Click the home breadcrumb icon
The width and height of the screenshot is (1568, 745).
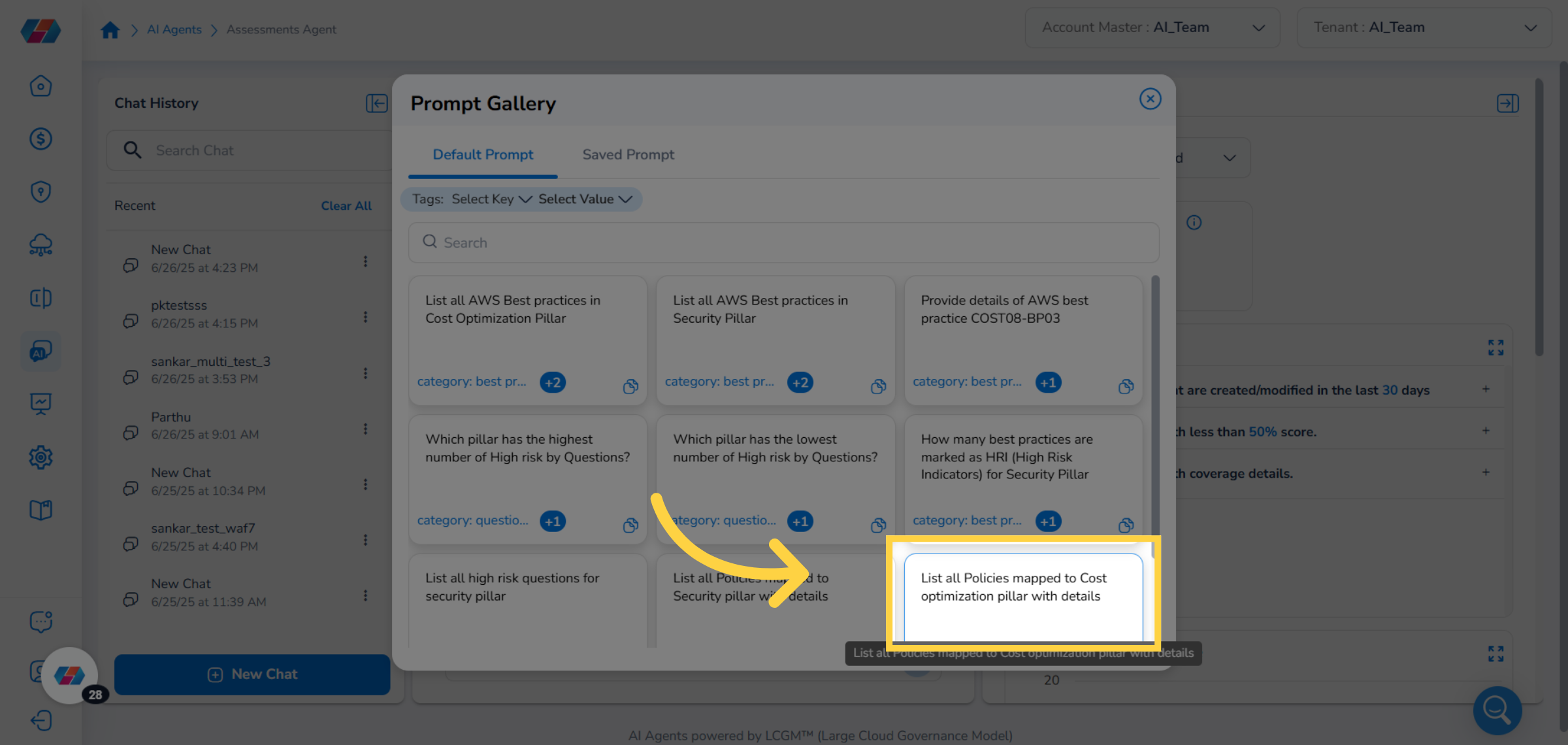(110, 29)
